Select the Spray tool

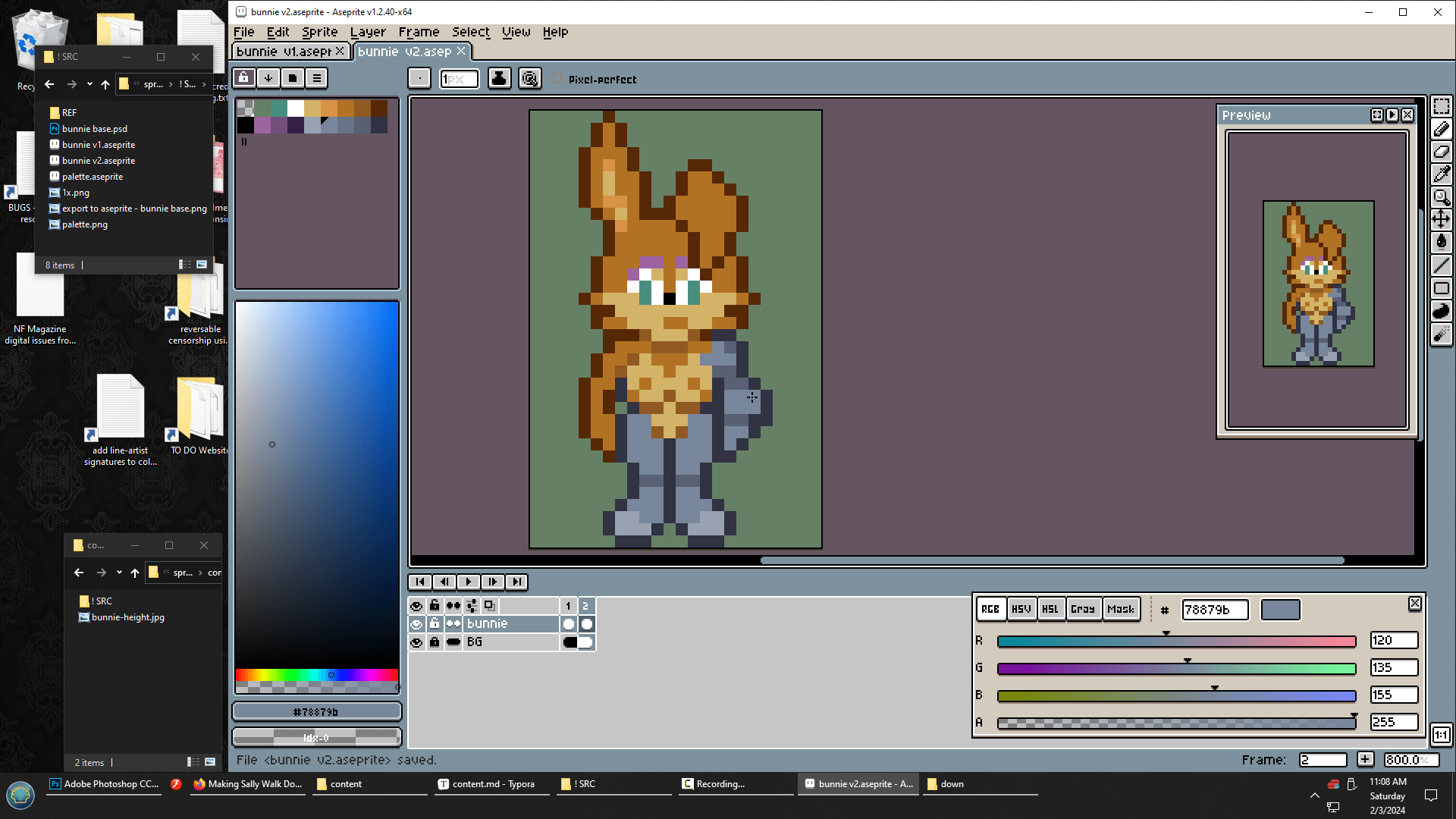1441,334
